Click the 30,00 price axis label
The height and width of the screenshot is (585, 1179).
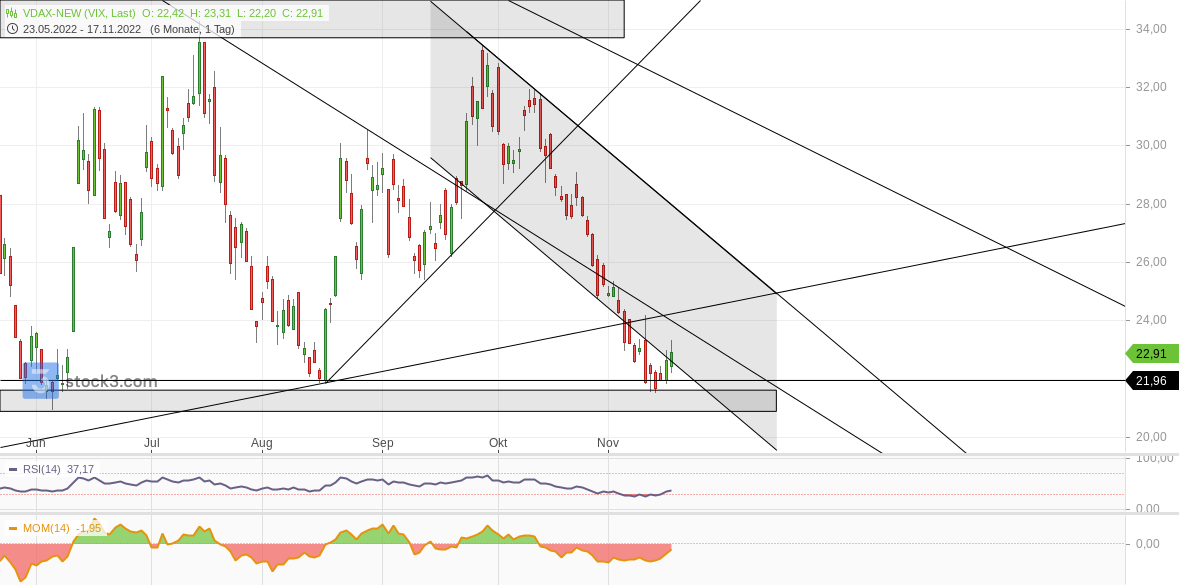coord(1151,145)
